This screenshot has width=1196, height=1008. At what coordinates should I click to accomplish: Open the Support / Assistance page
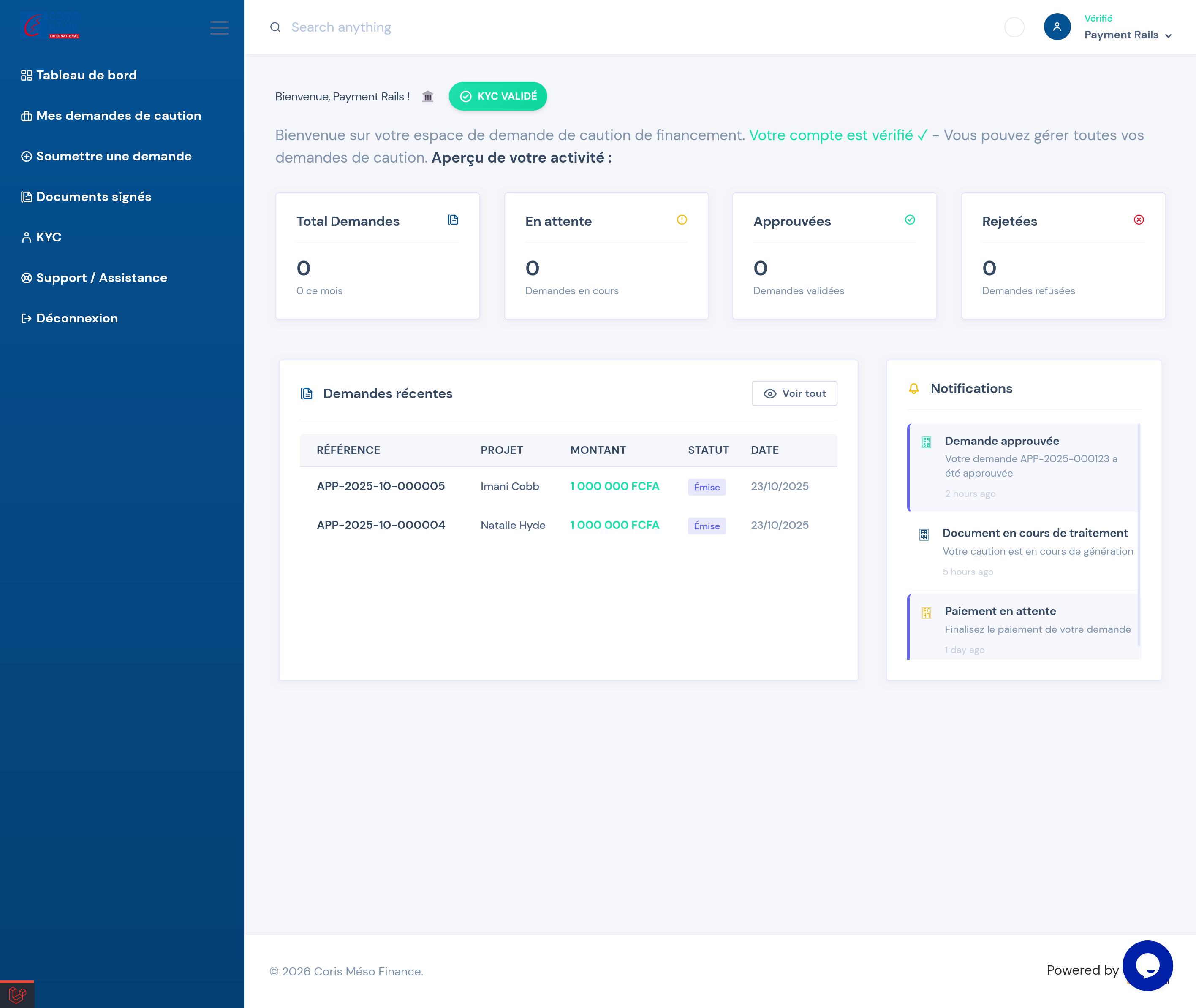[101, 278]
